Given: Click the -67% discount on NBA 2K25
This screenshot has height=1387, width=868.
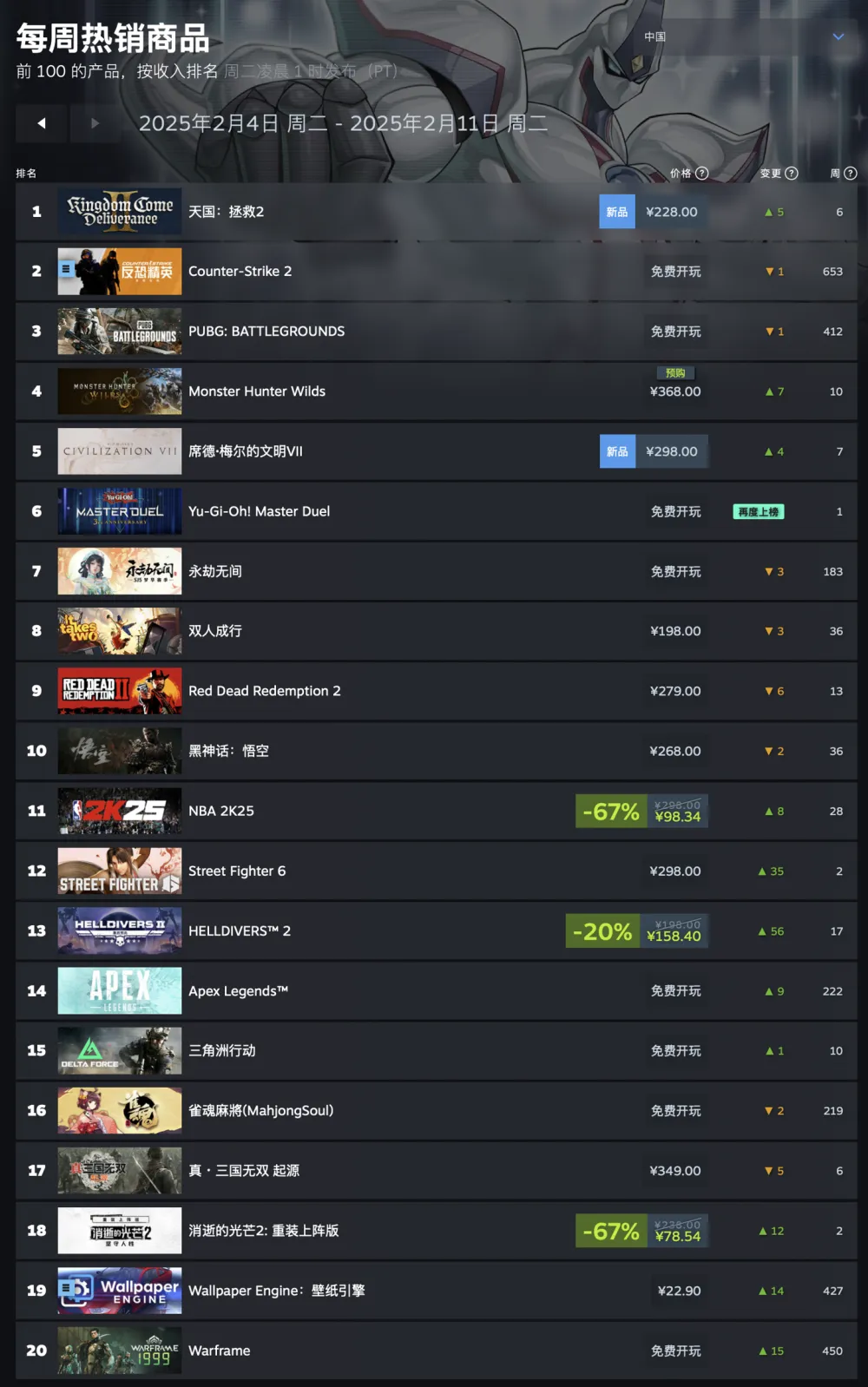Looking at the screenshot, I should pyautogui.click(x=610, y=812).
